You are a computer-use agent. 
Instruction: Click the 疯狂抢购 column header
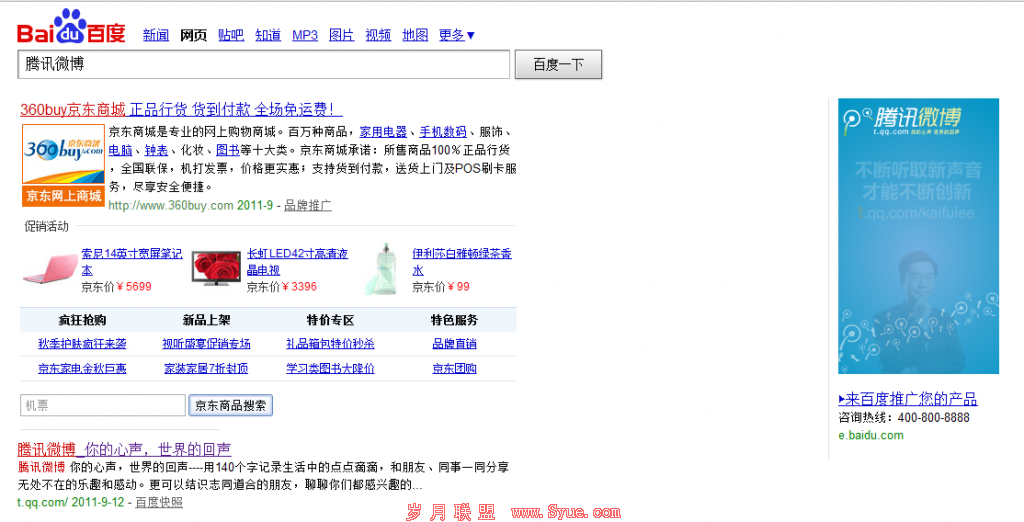pyautogui.click(x=82, y=320)
